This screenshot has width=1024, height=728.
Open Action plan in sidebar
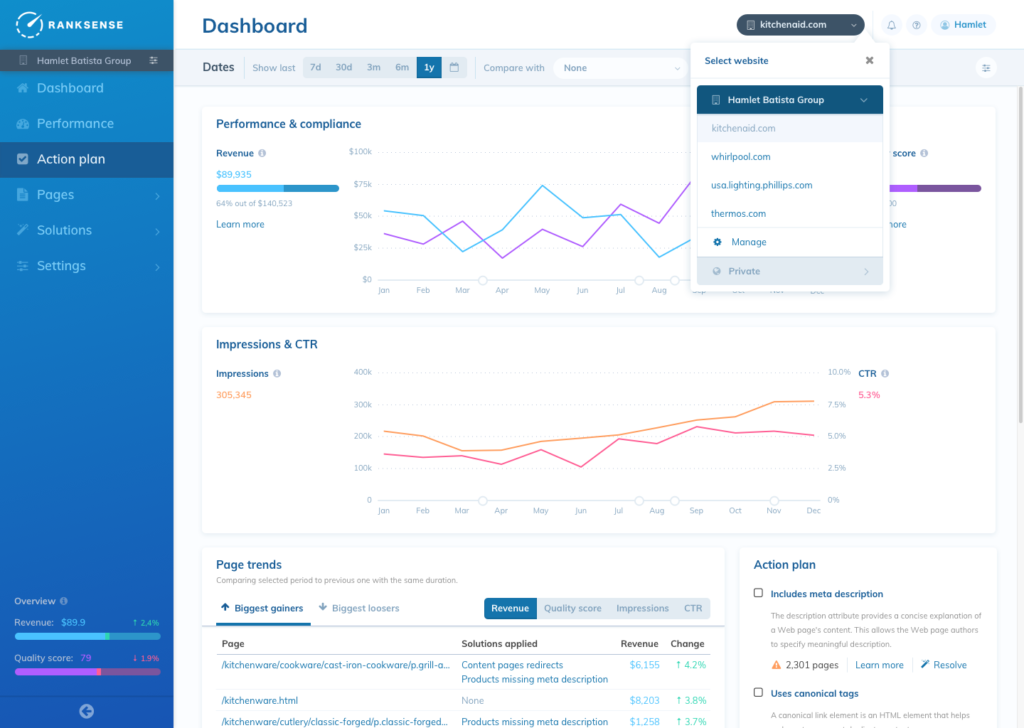point(87,159)
